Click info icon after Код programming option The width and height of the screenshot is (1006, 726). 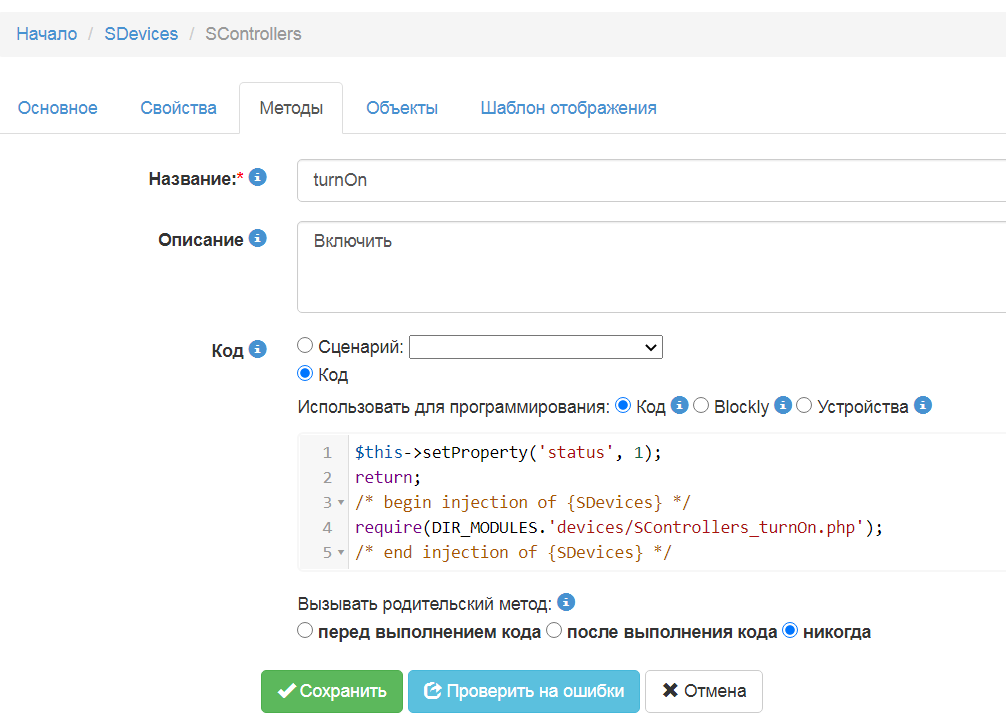coord(680,405)
